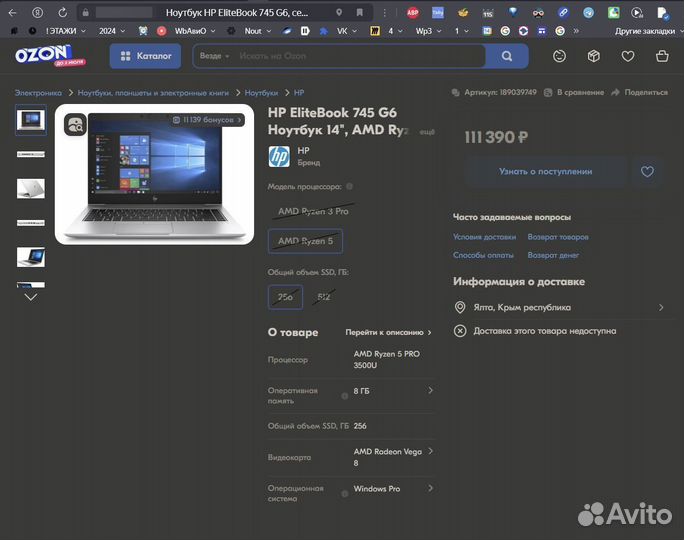Viewport: 684px width, 540px height.
Task: Expand the Wp3 bookmarks folder
Action: [x=428, y=31]
